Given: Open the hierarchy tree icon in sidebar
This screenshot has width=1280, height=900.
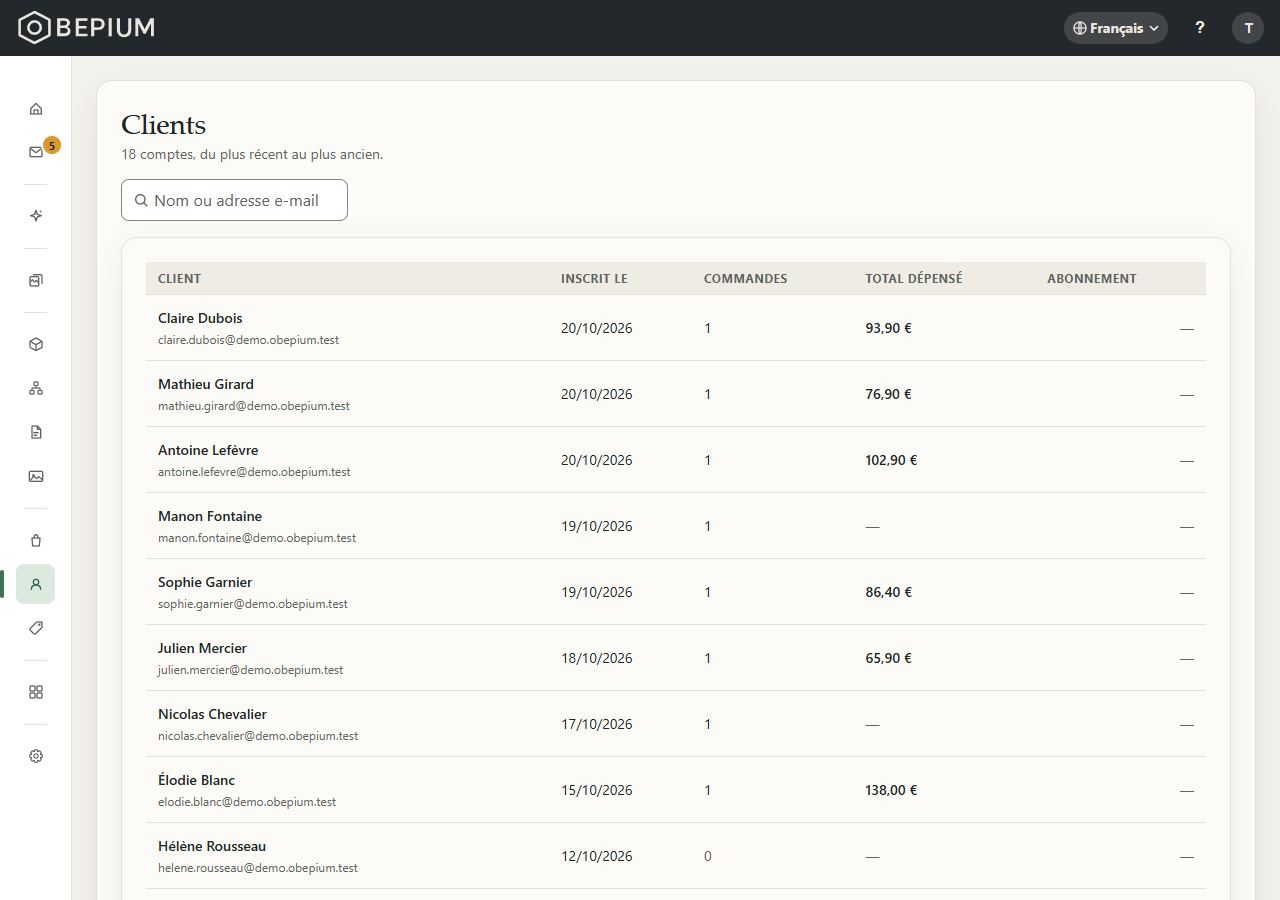Looking at the screenshot, I should 36,388.
